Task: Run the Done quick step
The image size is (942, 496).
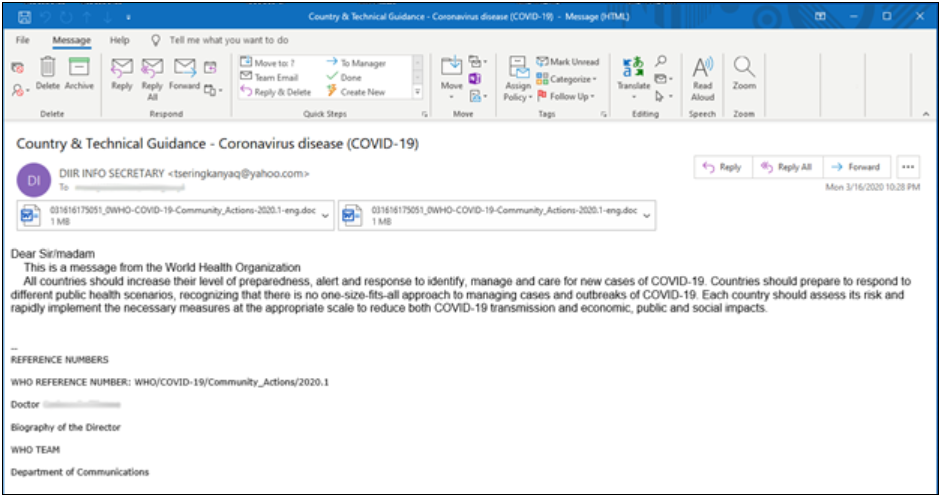Action: pos(344,77)
